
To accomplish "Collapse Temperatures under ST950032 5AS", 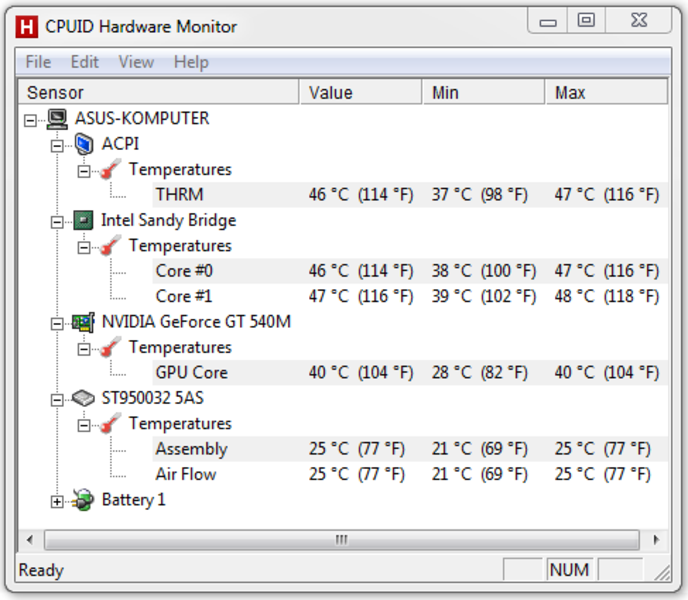I will click(x=84, y=425).
